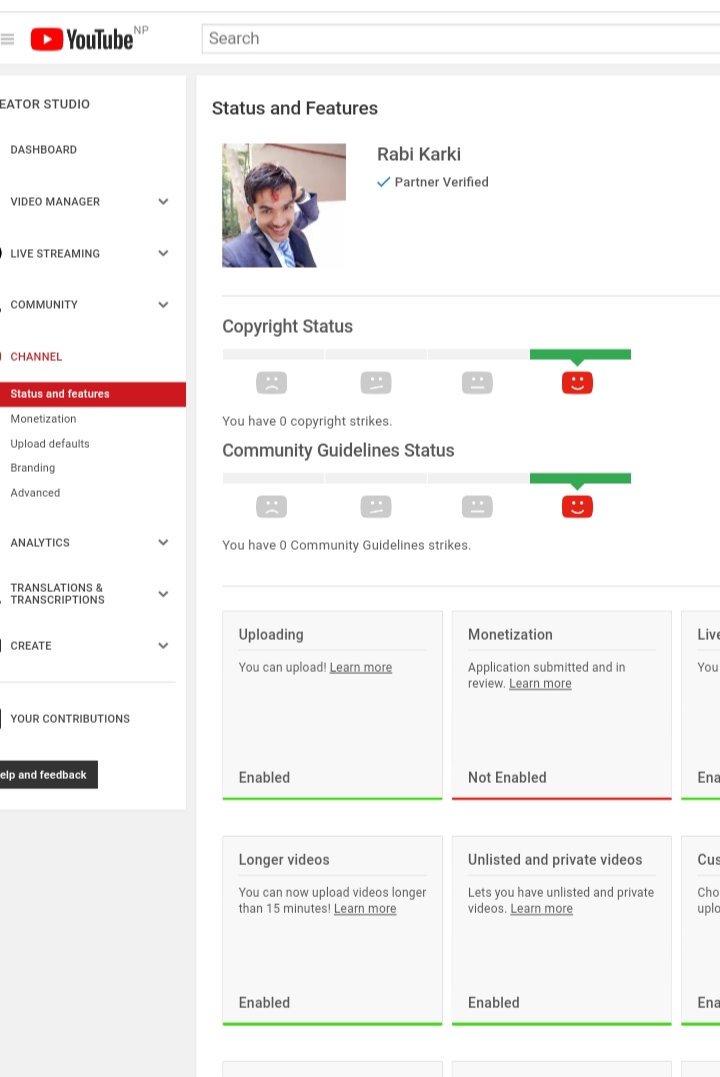Click the Longer videos card title
This screenshot has height=1077, width=720.
pyautogui.click(x=284, y=860)
